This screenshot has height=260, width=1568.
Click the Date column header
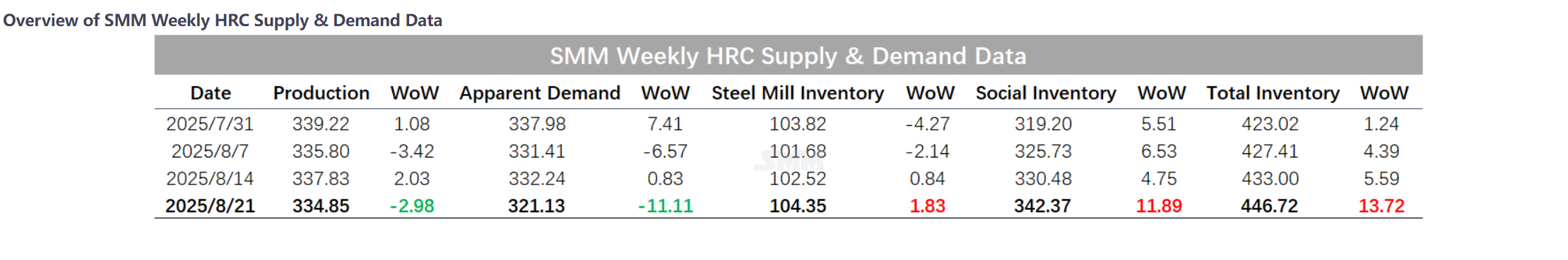[211, 93]
